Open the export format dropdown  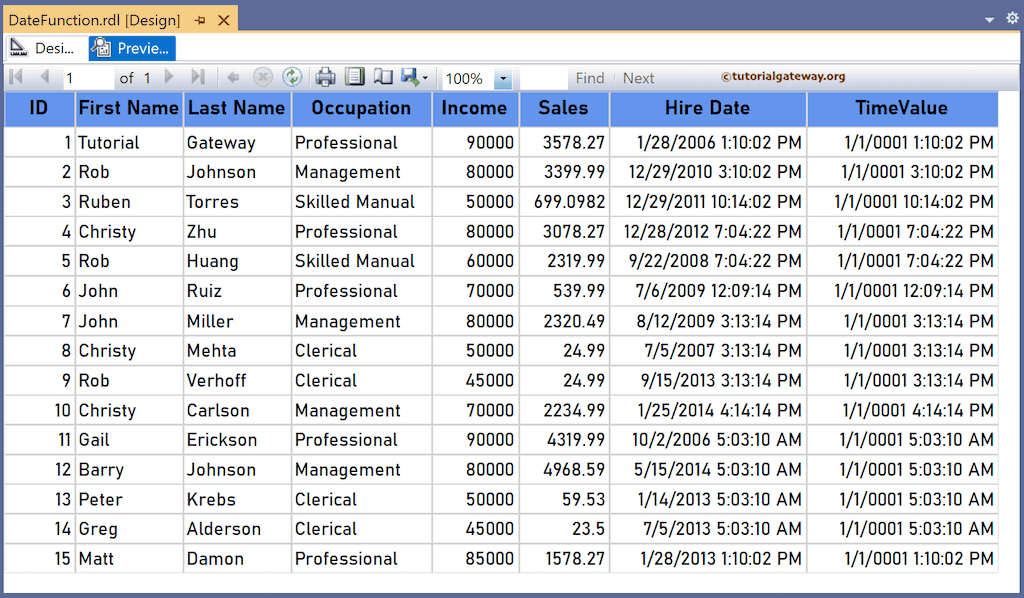click(x=424, y=77)
